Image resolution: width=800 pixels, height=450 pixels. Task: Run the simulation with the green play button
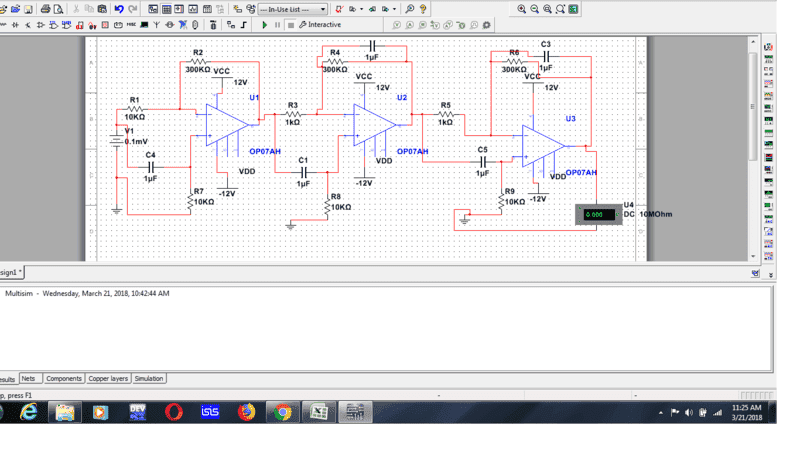(x=265, y=24)
